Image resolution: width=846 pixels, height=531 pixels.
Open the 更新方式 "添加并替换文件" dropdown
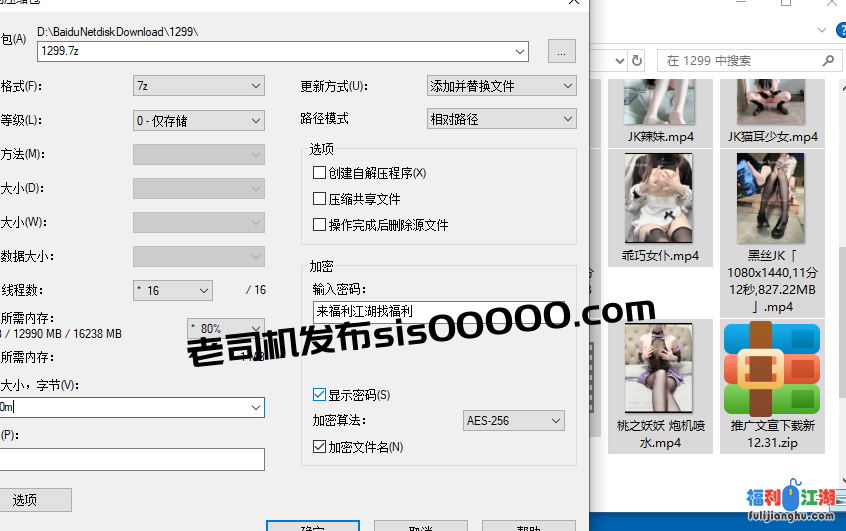[501, 86]
